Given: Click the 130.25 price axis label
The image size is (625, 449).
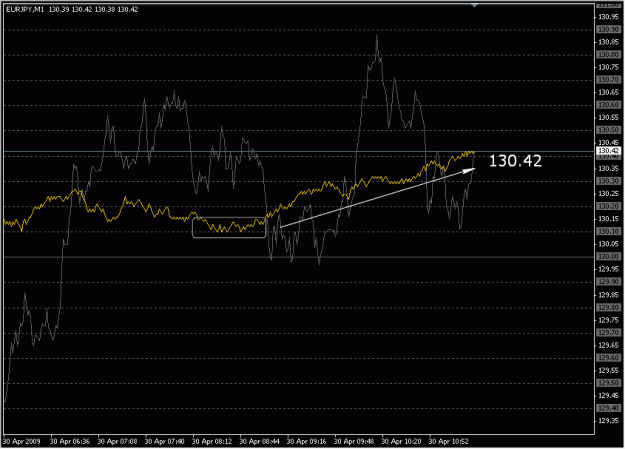Looking at the screenshot, I should (x=608, y=193).
